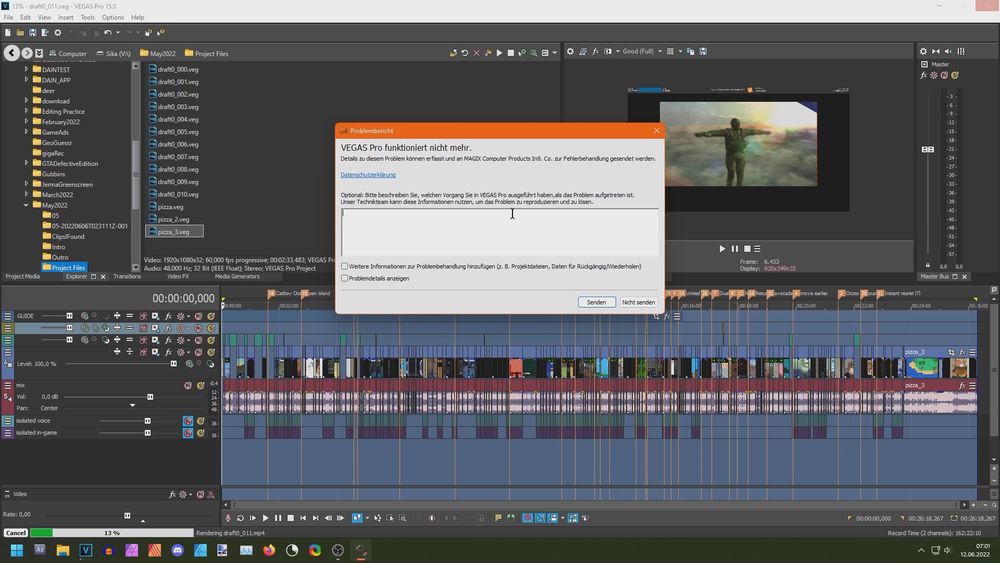Open the Windows Start menu
Image resolution: width=1000 pixels, height=563 pixels.
coord(17,550)
